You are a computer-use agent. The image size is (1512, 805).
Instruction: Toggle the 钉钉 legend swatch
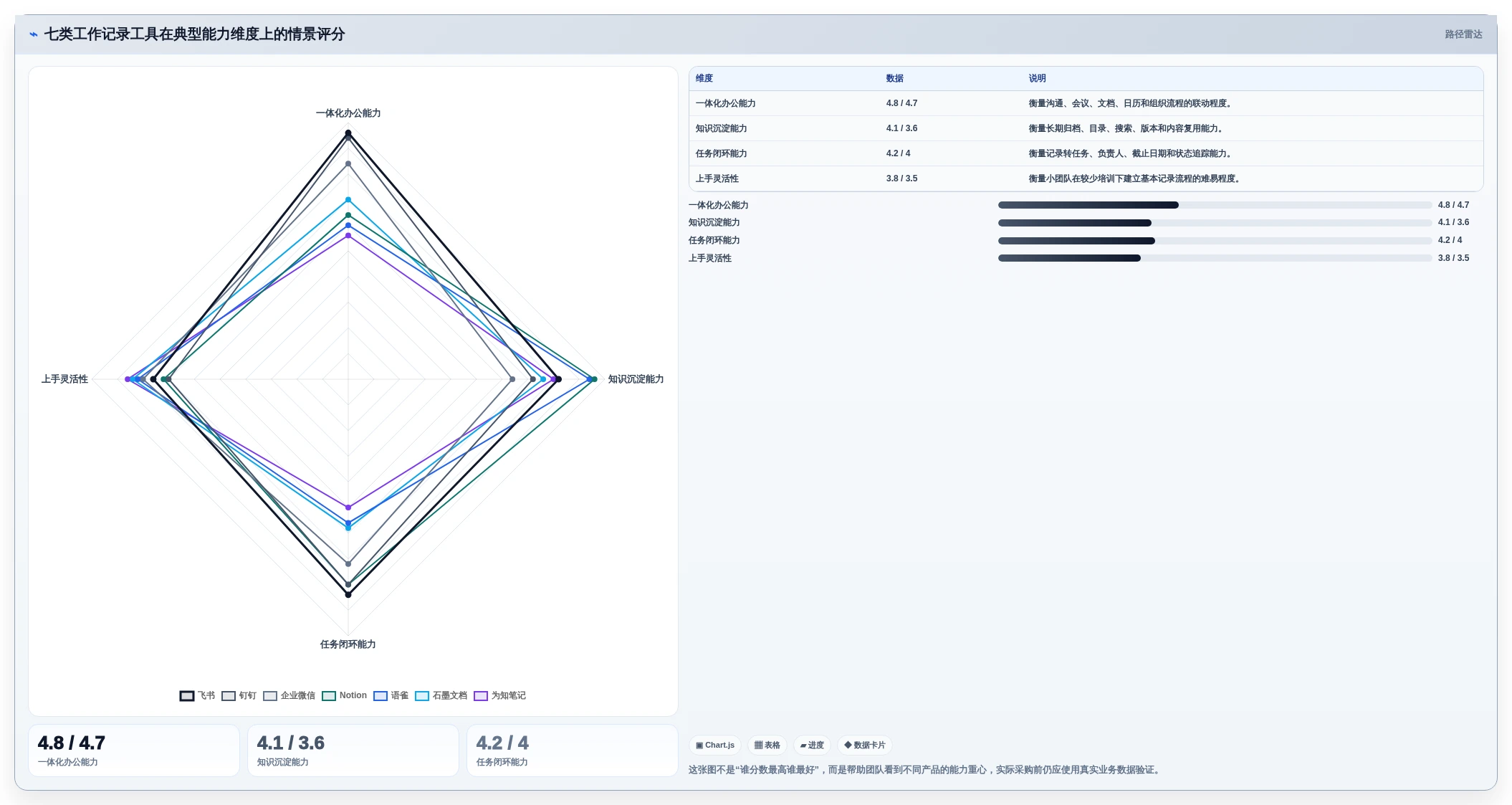(x=229, y=696)
